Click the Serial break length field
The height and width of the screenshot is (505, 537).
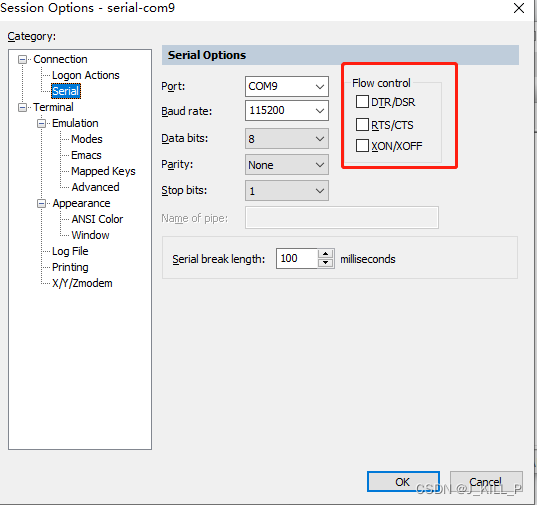pos(297,258)
